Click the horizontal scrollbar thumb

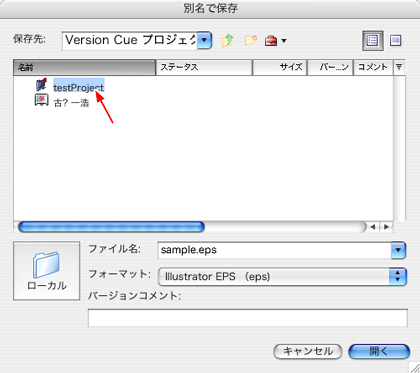111,227
